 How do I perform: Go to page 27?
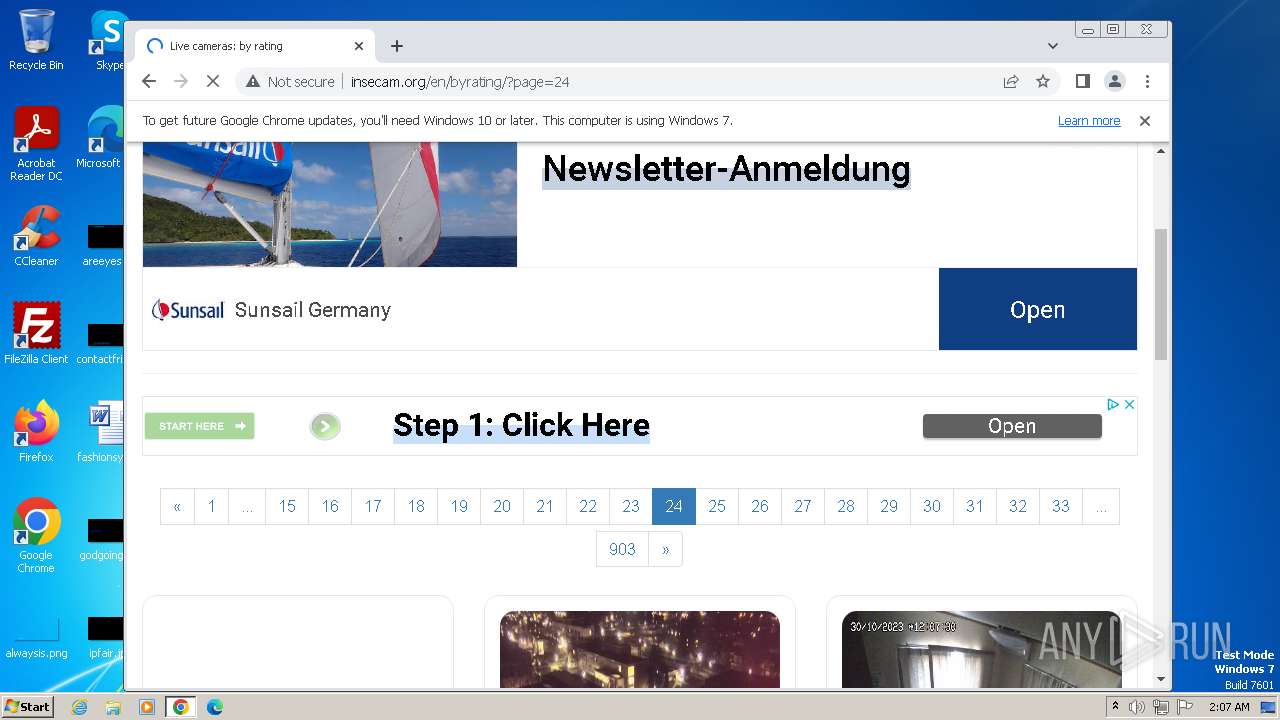click(803, 506)
